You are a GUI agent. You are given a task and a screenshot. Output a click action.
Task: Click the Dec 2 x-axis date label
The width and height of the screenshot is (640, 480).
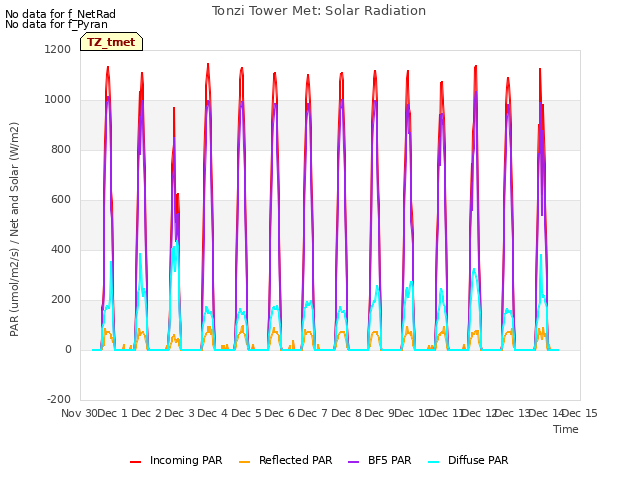point(147,413)
